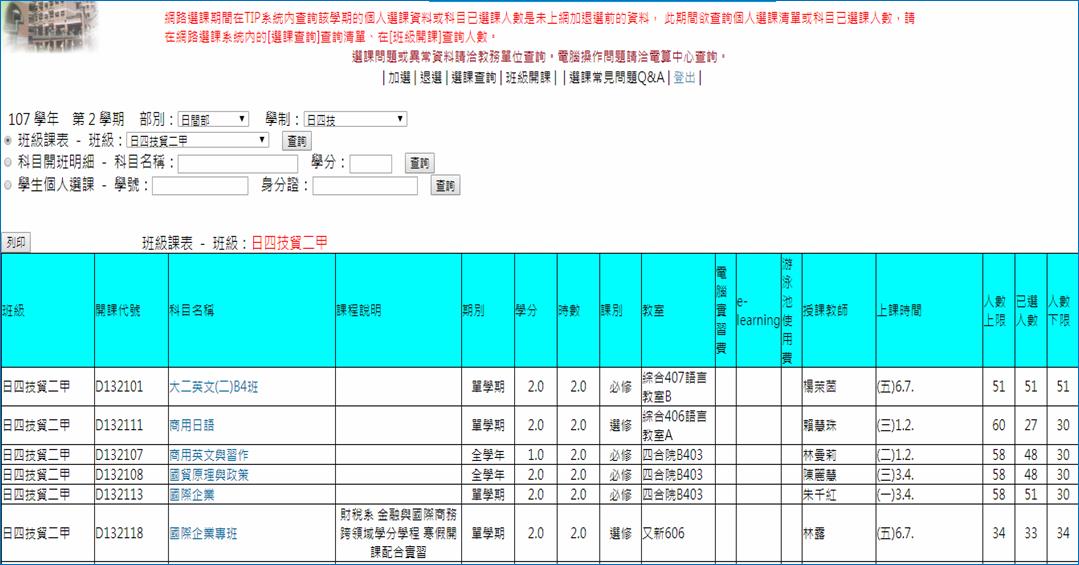The image size is (1079, 565).
Task: Click course code D132107
Action: pyautogui.click(x=120, y=455)
